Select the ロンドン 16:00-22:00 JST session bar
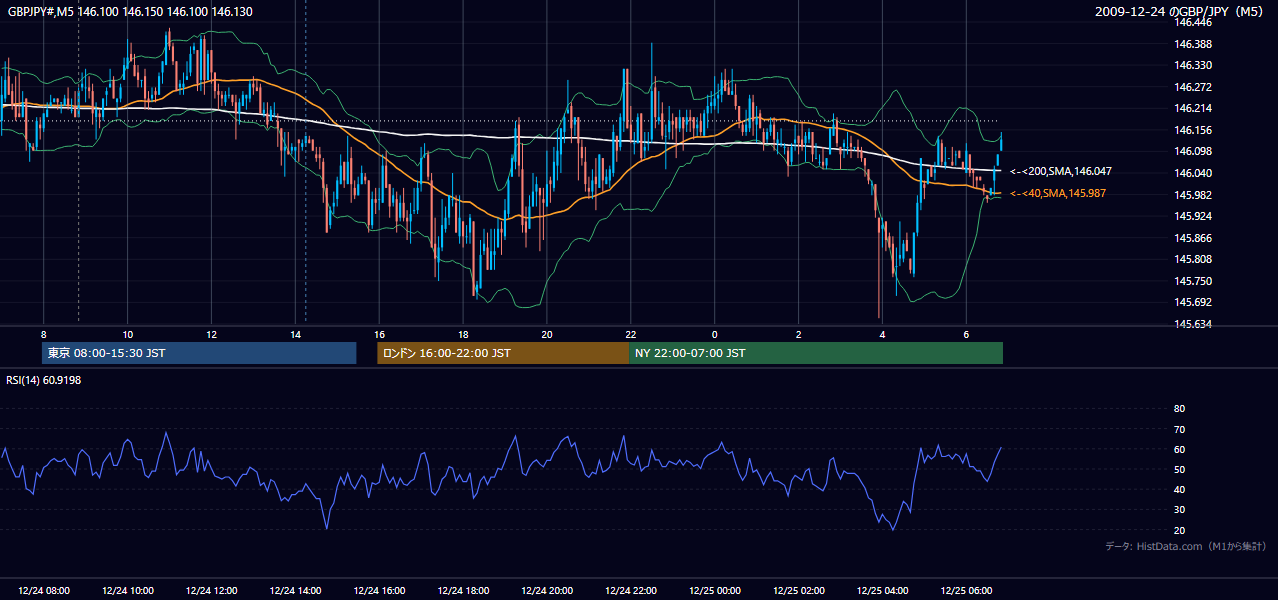Screen dimensions: 1278x600 tap(503, 353)
